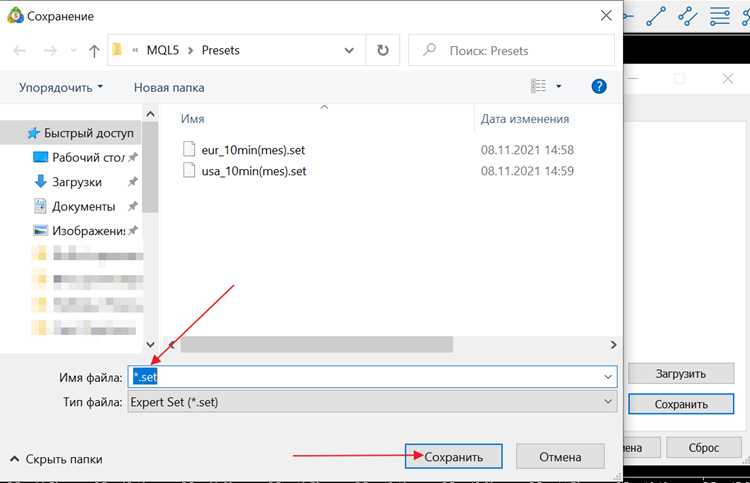Screen dimensions: 750x483
Task: Cancel the save dialog with Отмена
Action: 560,457
